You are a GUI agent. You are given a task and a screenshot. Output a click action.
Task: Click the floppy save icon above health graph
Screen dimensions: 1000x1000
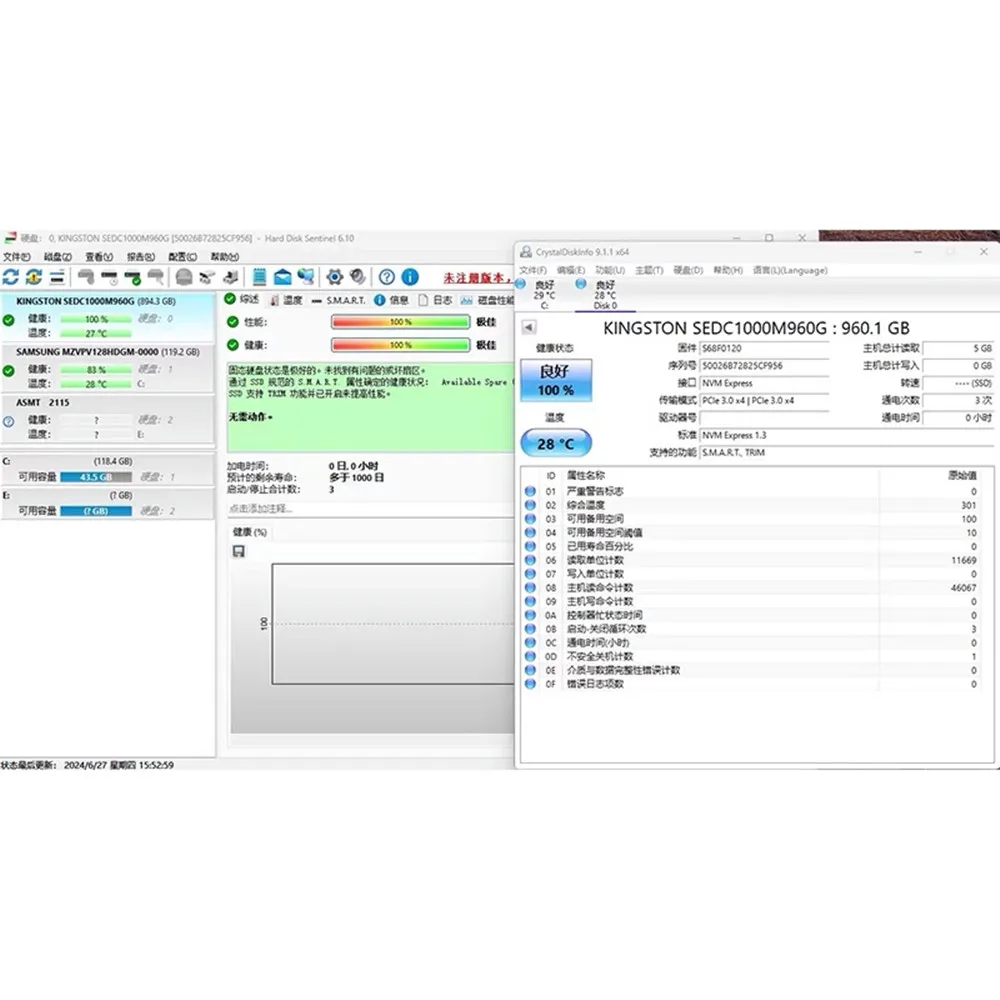[x=239, y=551]
